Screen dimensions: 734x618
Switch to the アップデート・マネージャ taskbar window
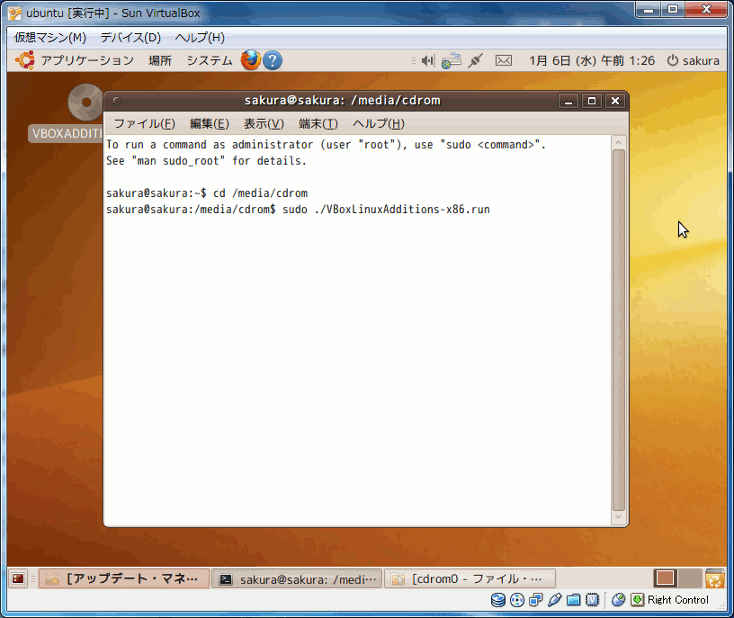coord(124,579)
